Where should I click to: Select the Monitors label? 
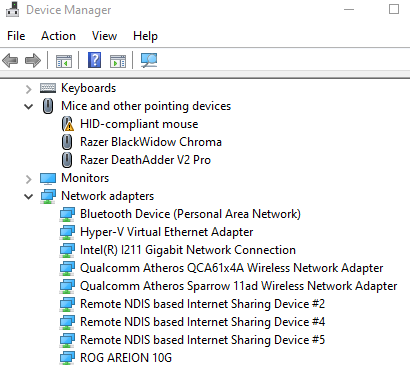coord(85,178)
